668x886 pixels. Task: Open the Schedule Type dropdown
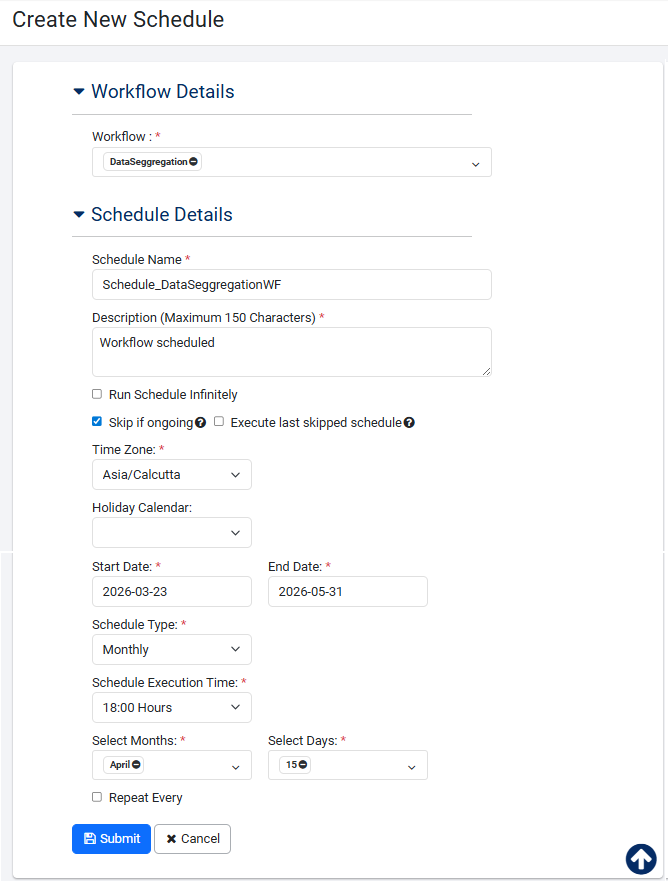172,650
